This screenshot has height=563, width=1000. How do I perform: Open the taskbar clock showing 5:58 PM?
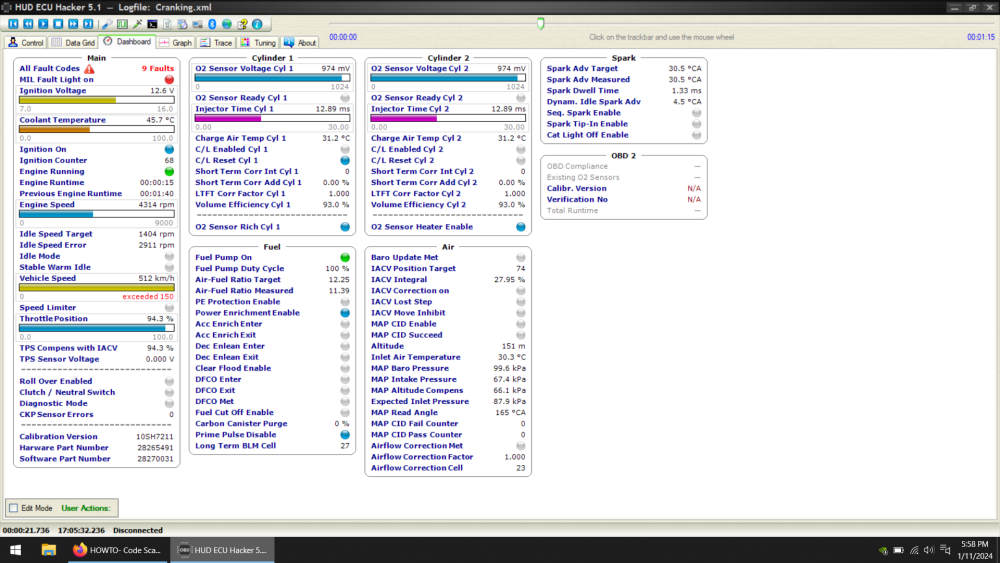974,550
